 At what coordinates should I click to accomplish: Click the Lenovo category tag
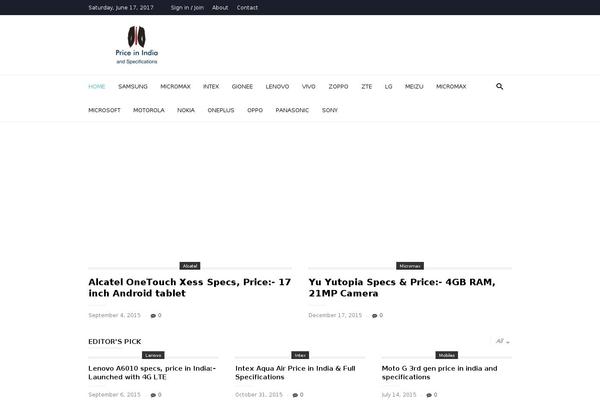click(153, 355)
